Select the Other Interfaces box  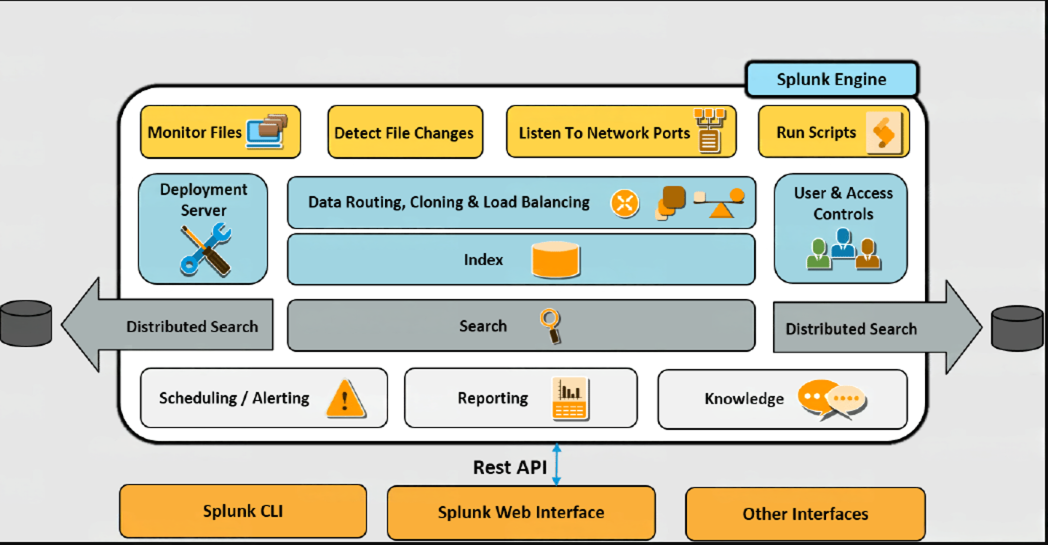805,514
